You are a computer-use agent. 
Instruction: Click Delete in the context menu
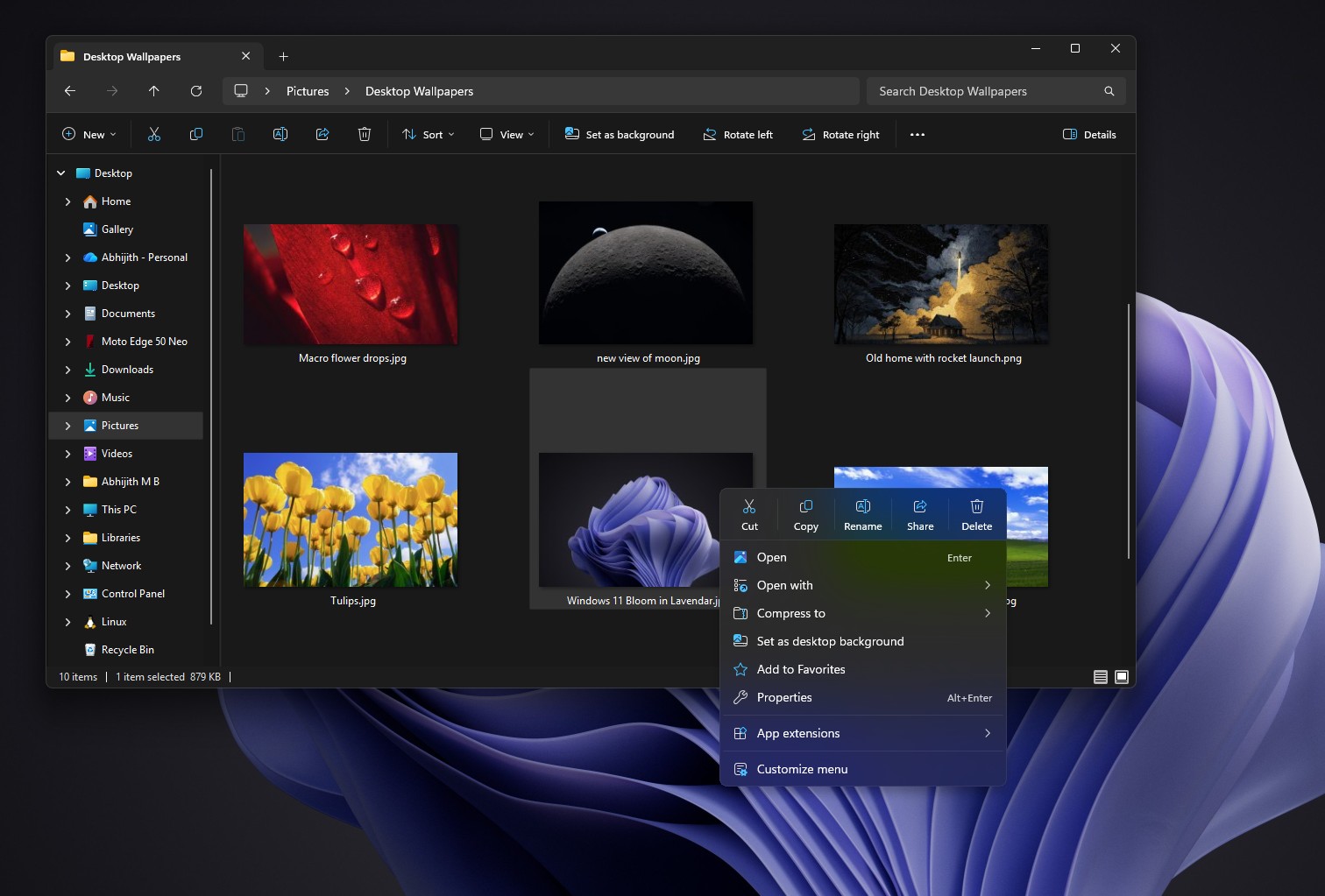(x=977, y=515)
